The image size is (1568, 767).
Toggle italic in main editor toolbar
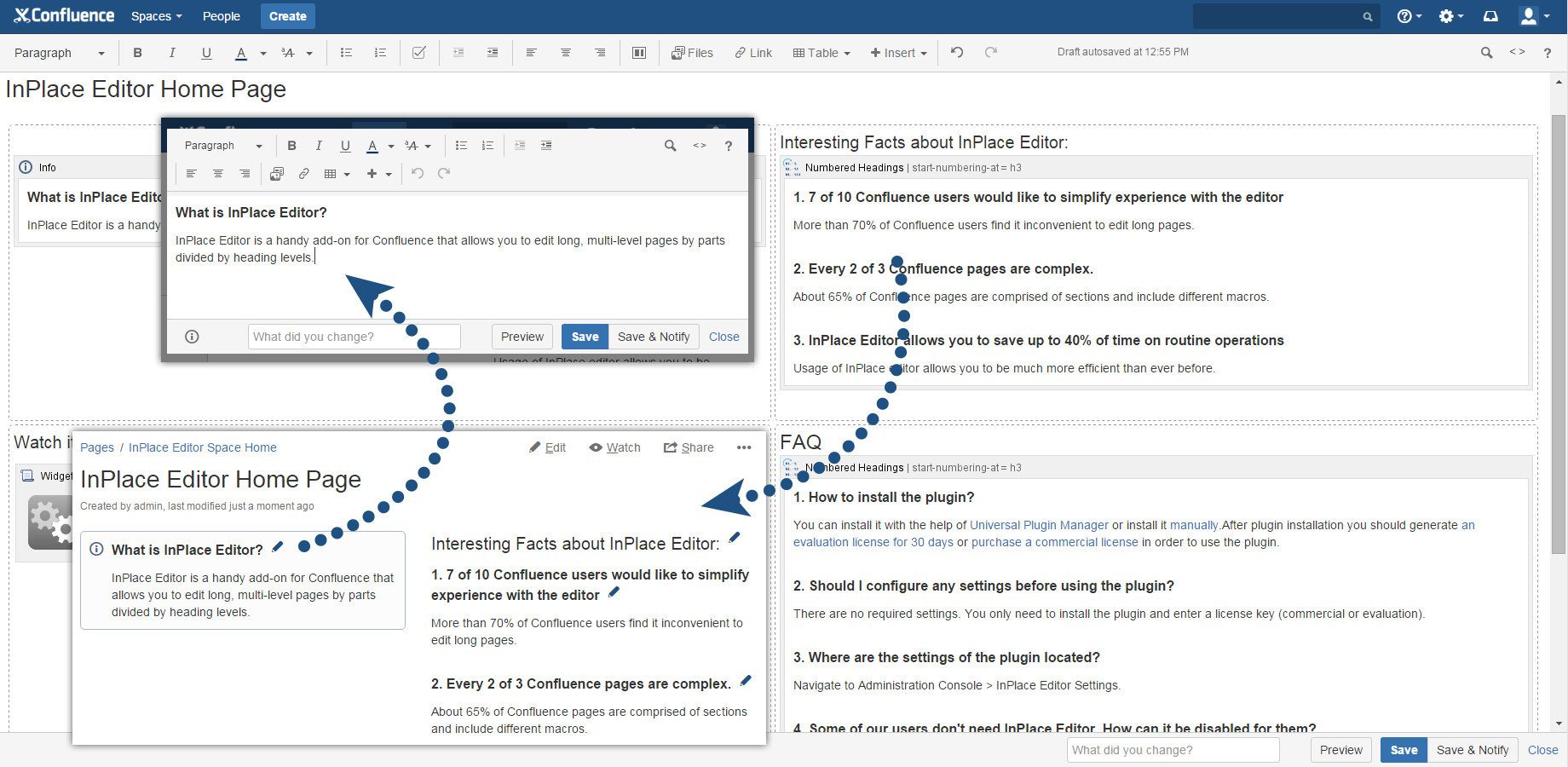click(172, 53)
